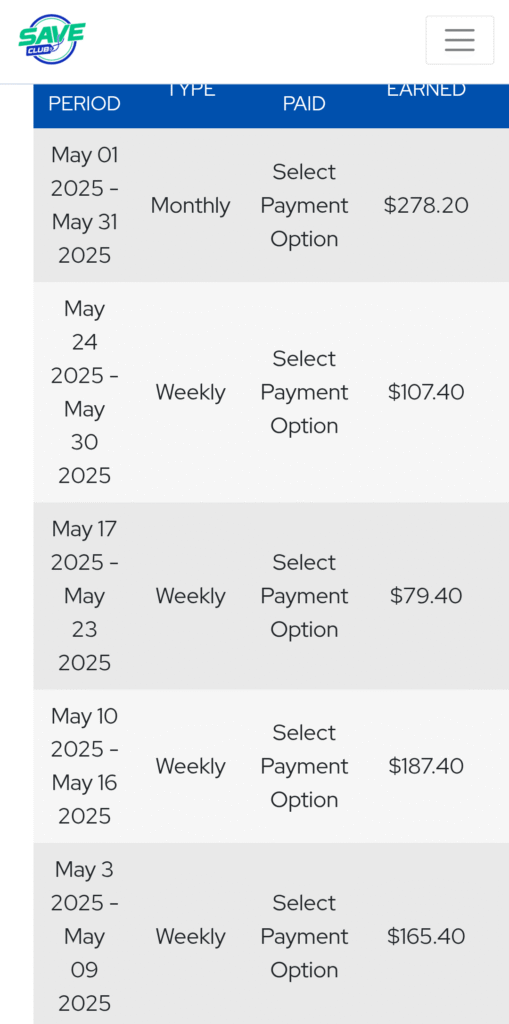Click the Save Club logo

tap(52, 39)
